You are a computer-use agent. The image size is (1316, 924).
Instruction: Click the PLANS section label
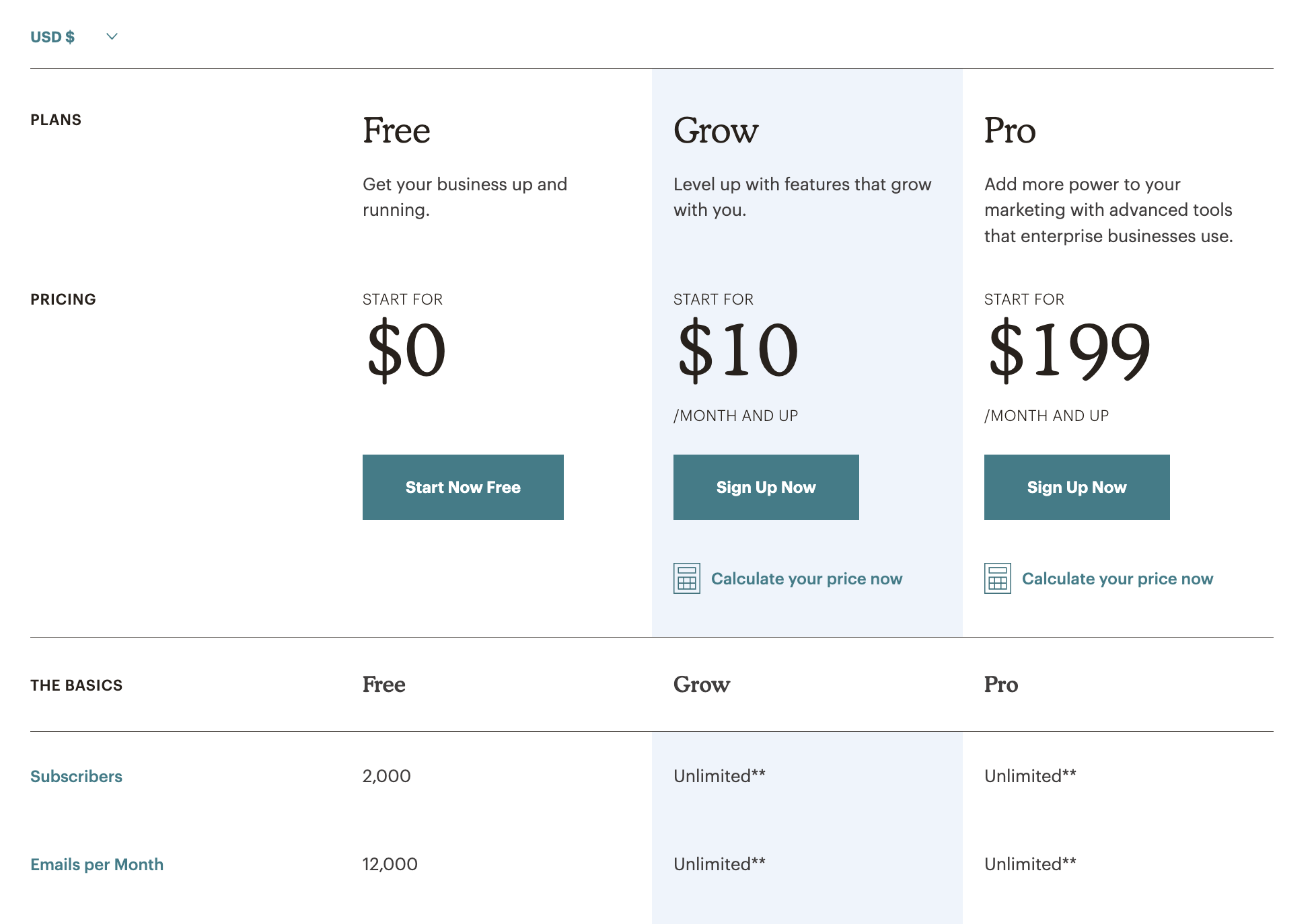coord(55,120)
